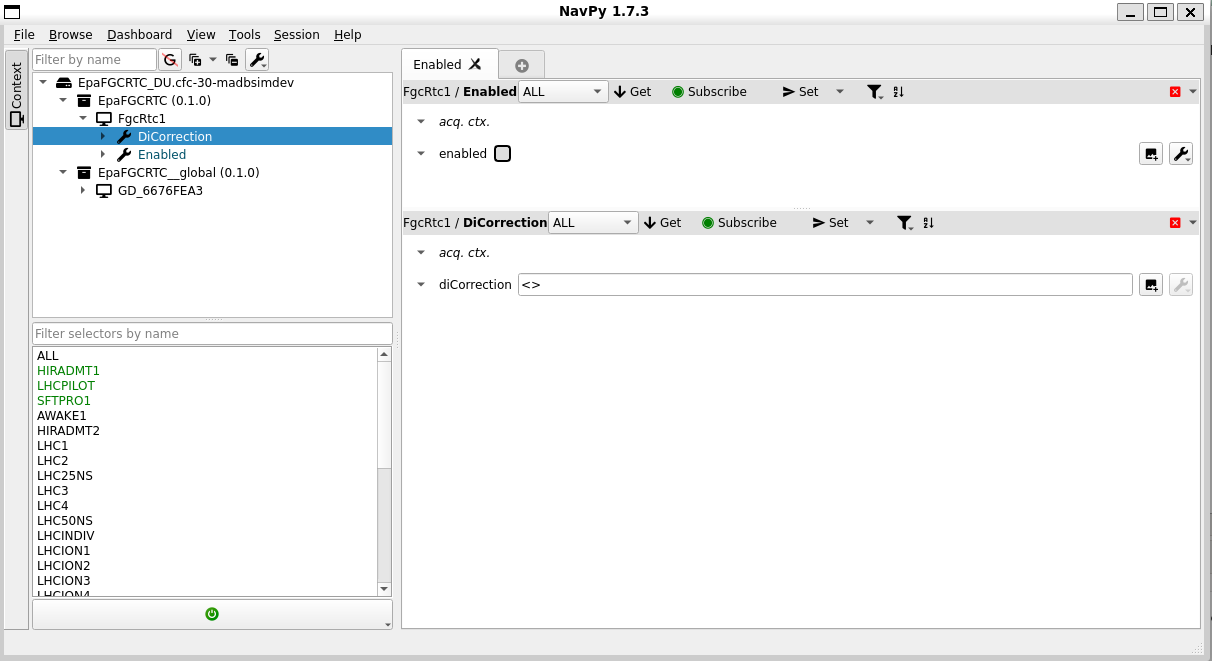Open the Dashboard menu
The height and width of the screenshot is (661, 1212).
point(139,35)
